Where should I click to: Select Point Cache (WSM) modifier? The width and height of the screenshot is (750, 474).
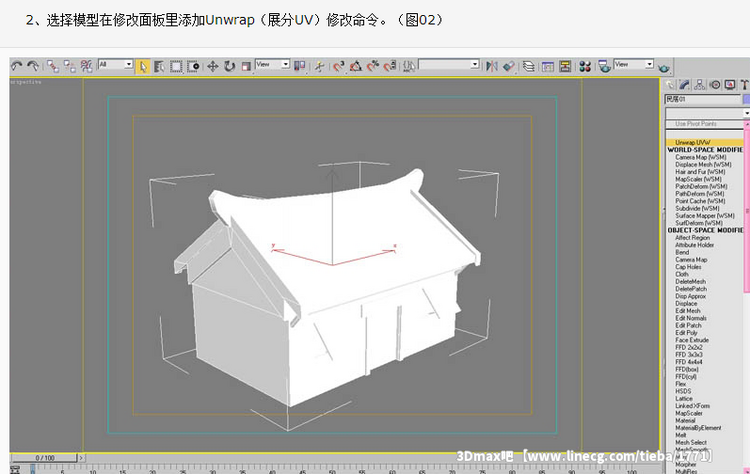point(700,201)
